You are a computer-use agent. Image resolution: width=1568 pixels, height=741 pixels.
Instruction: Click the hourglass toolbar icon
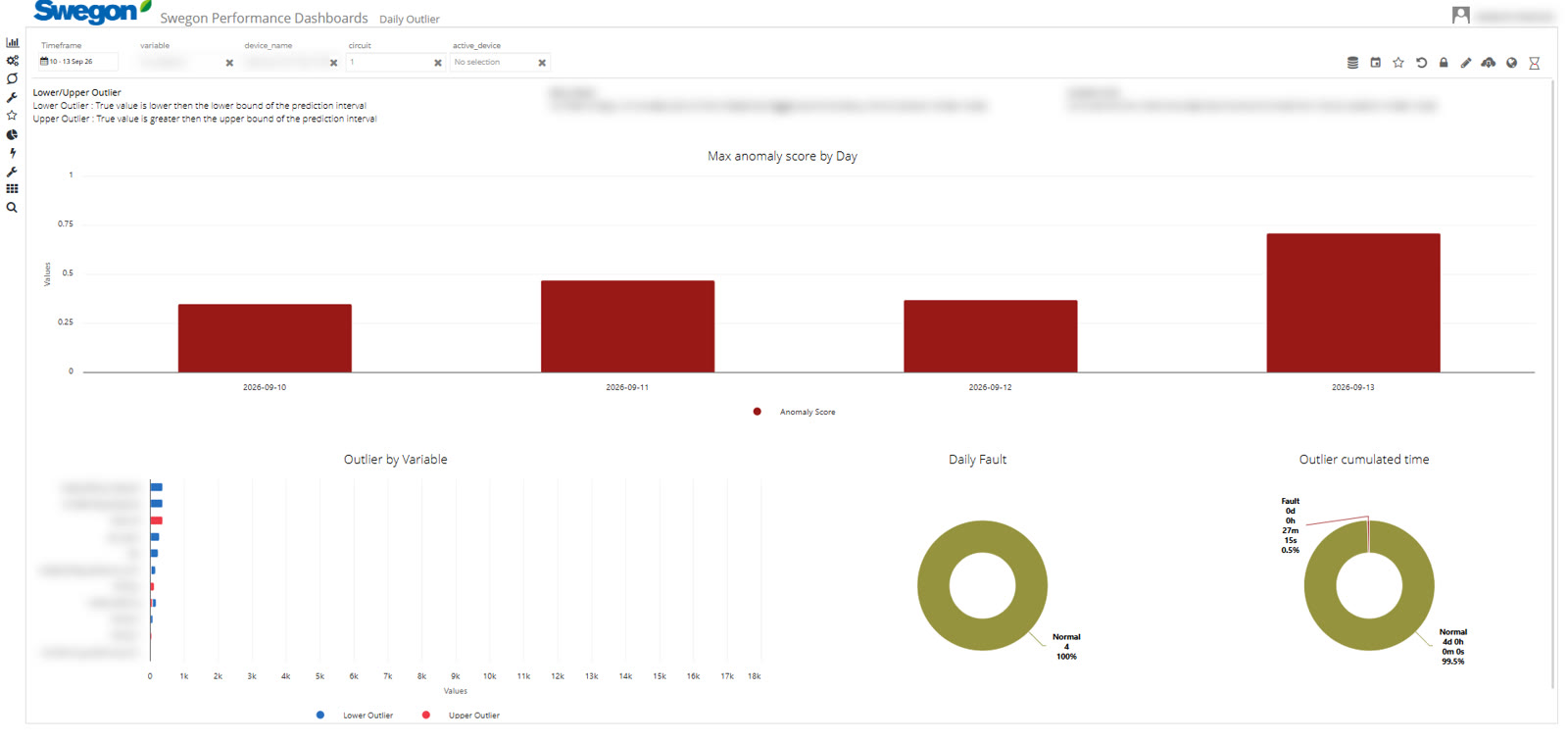1535,63
